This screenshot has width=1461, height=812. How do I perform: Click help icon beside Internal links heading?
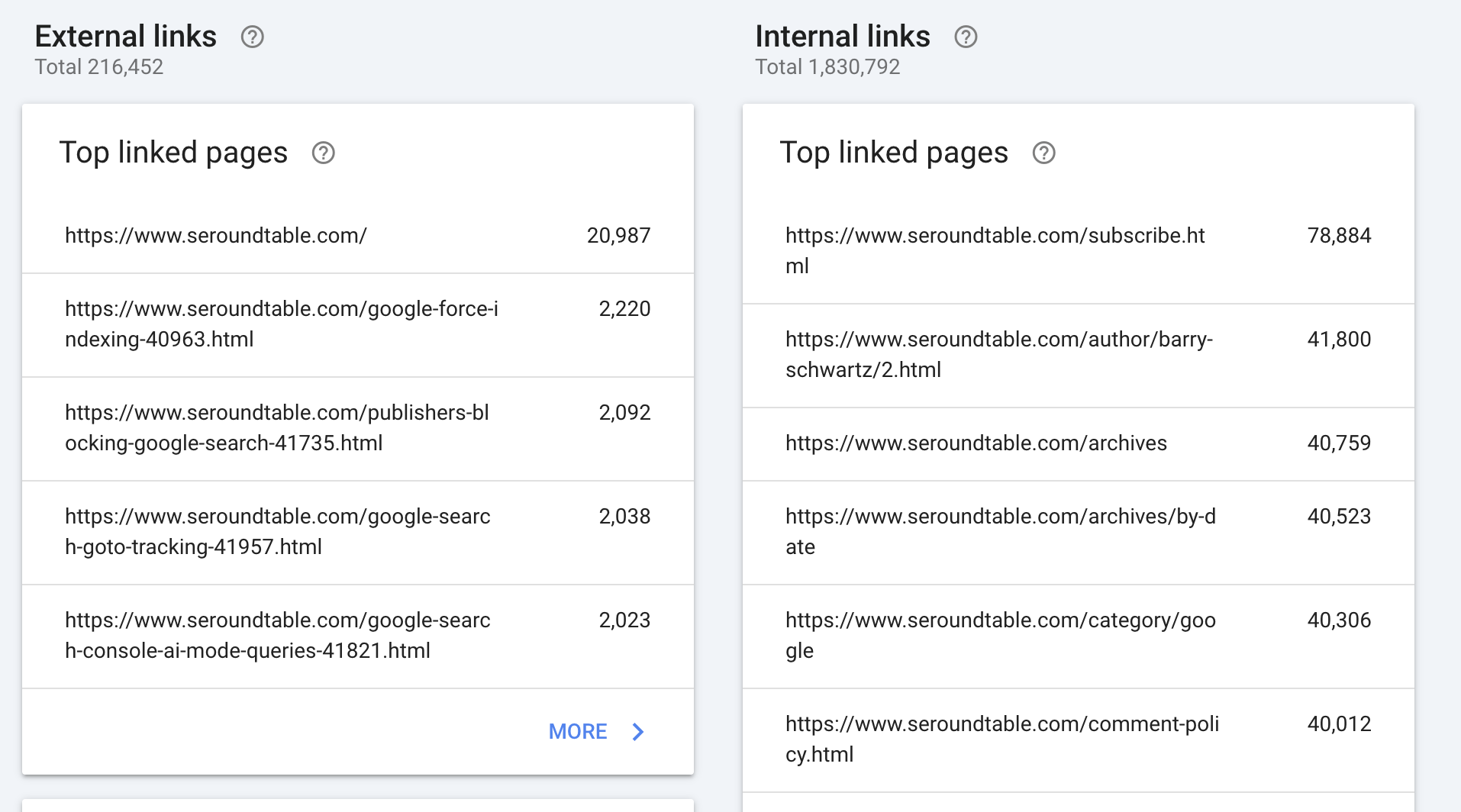click(966, 37)
